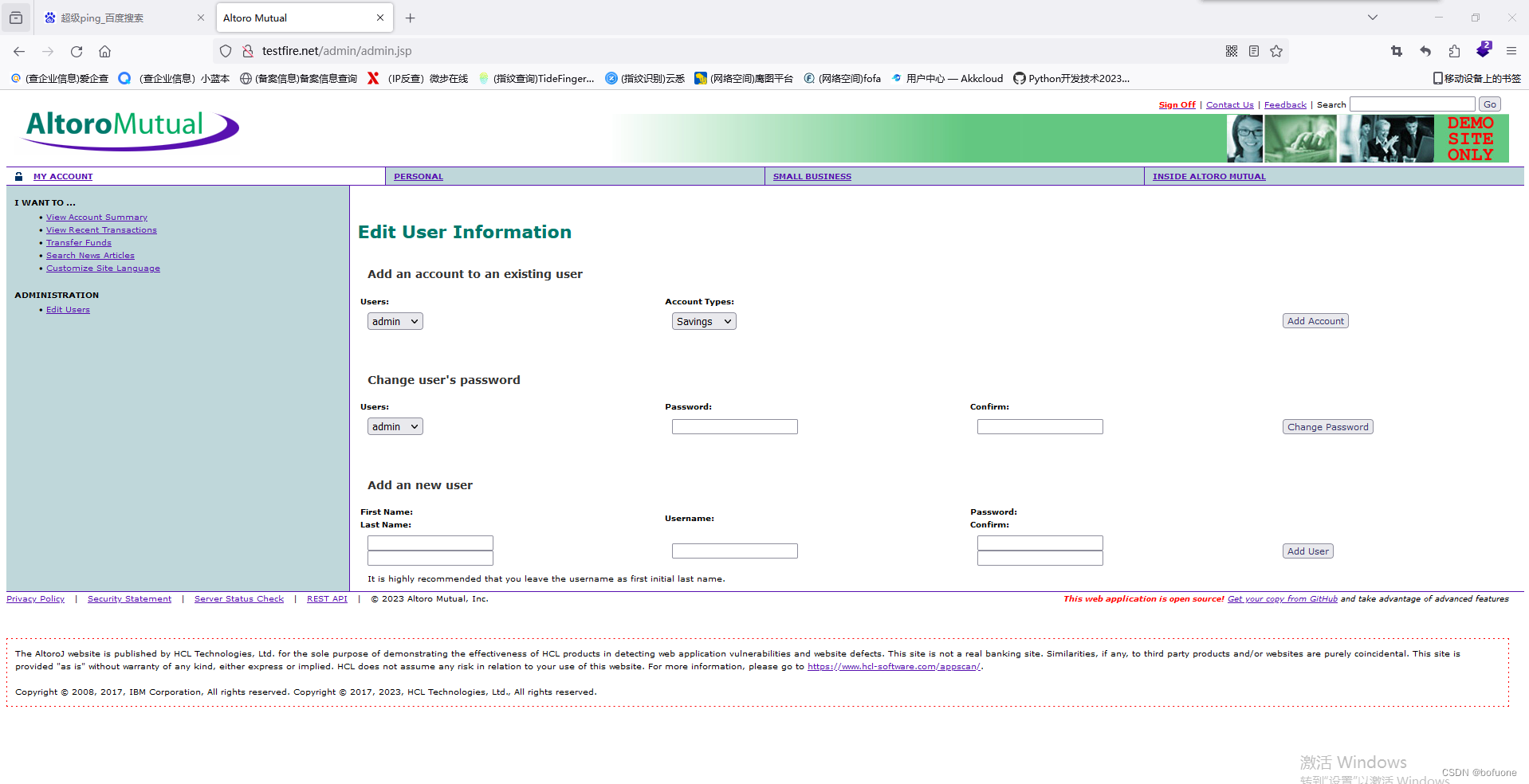Open the TideFinger bookmark
Screen dimensions: 1529x784
tap(537, 78)
